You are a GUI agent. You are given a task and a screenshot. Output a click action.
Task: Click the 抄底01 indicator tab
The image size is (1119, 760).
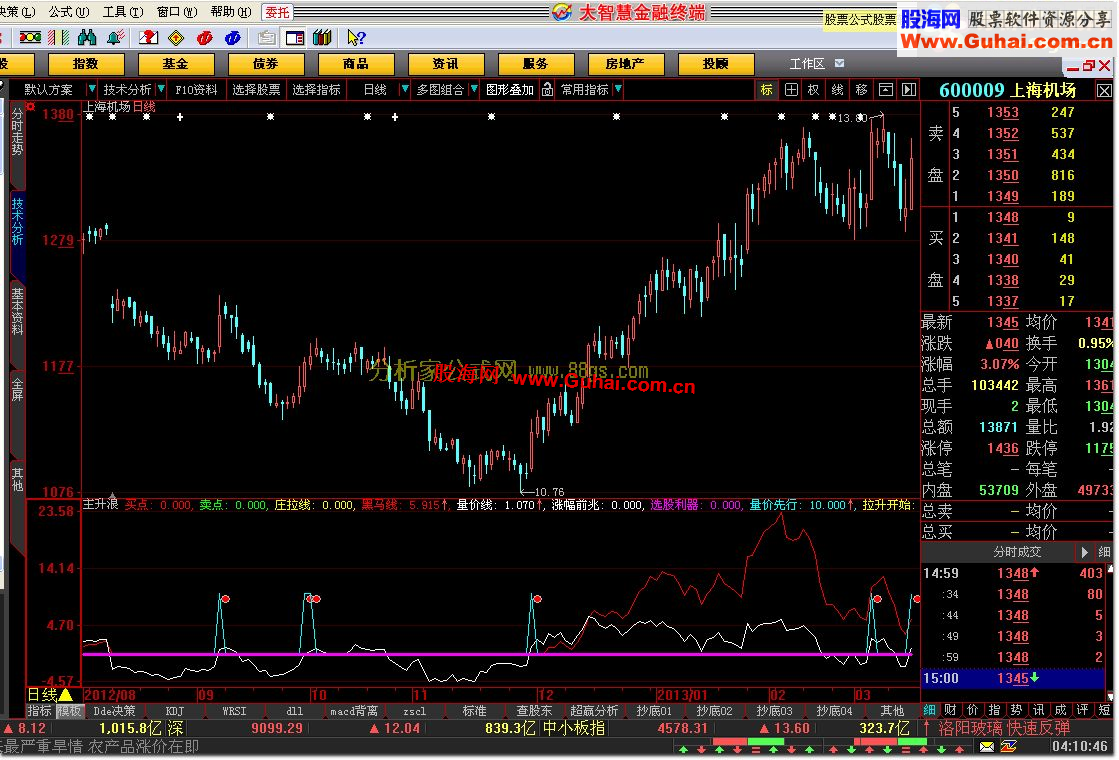pyautogui.click(x=654, y=711)
